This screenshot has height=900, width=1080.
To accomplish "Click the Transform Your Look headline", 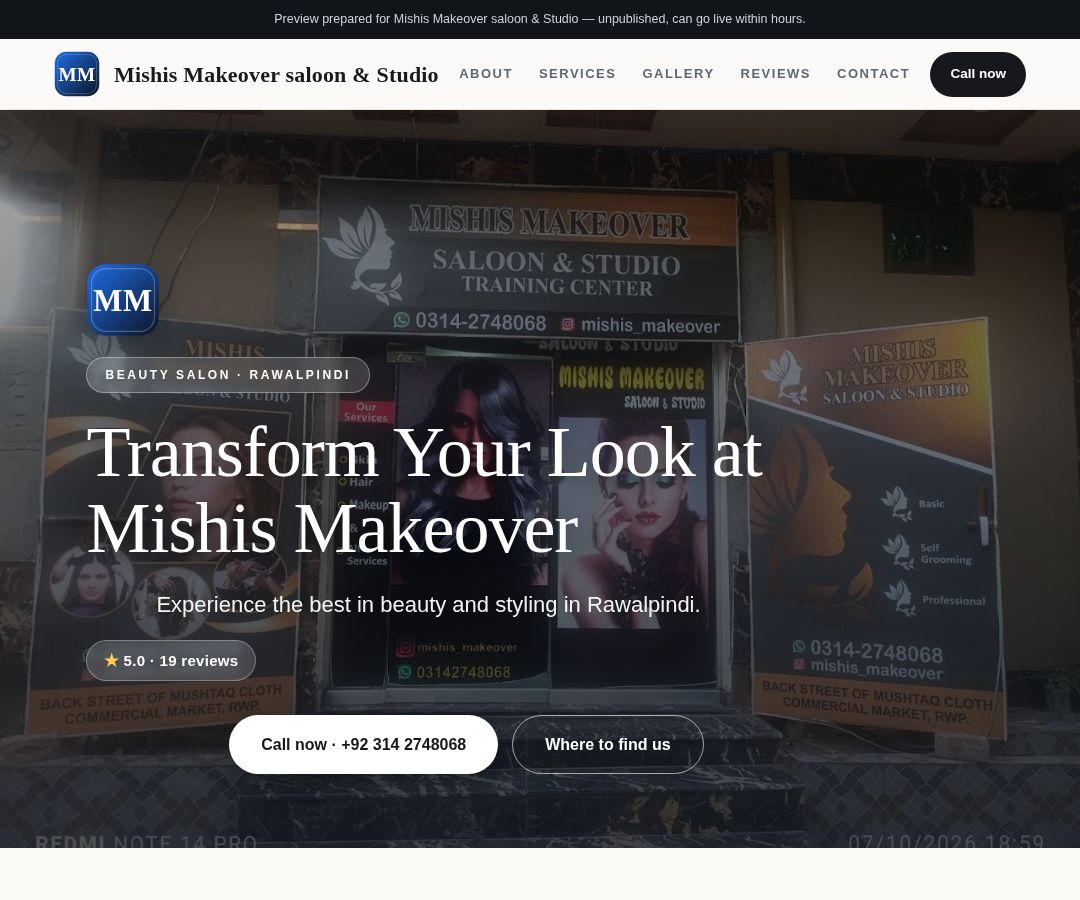I will tap(425, 490).
